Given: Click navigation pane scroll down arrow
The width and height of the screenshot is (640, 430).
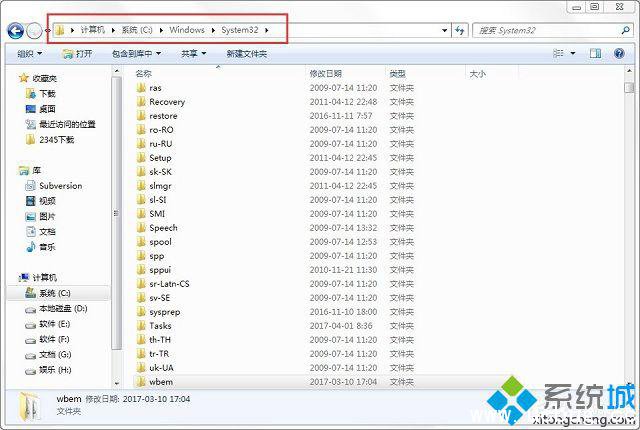Looking at the screenshot, I should pos(117,383).
